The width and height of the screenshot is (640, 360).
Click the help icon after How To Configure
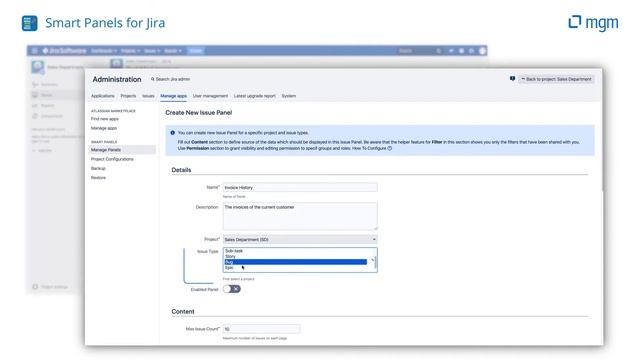click(389, 148)
